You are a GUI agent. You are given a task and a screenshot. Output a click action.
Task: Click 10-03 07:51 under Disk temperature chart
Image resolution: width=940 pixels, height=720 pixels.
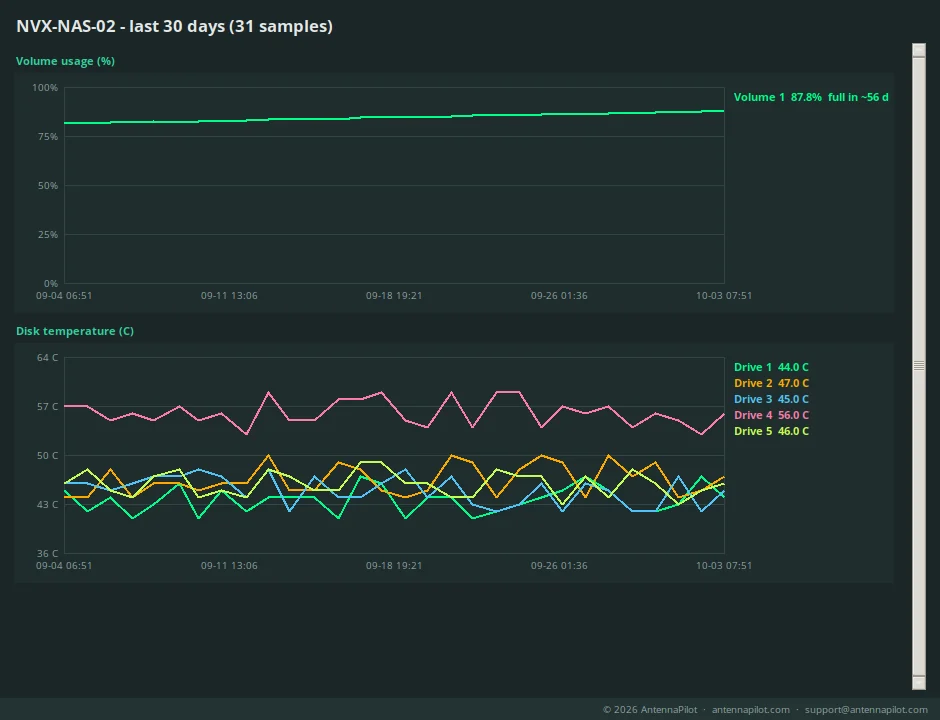coord(724,565)
